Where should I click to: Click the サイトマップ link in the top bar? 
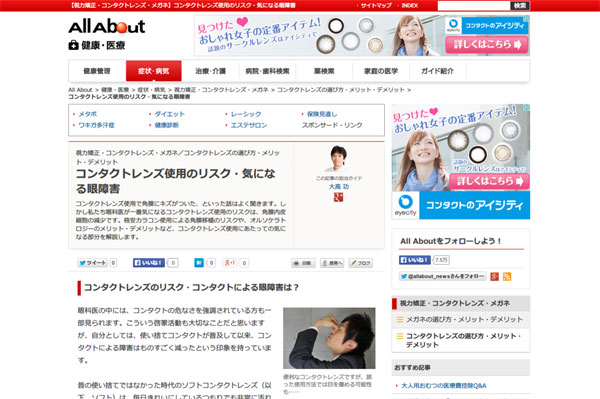376,5
